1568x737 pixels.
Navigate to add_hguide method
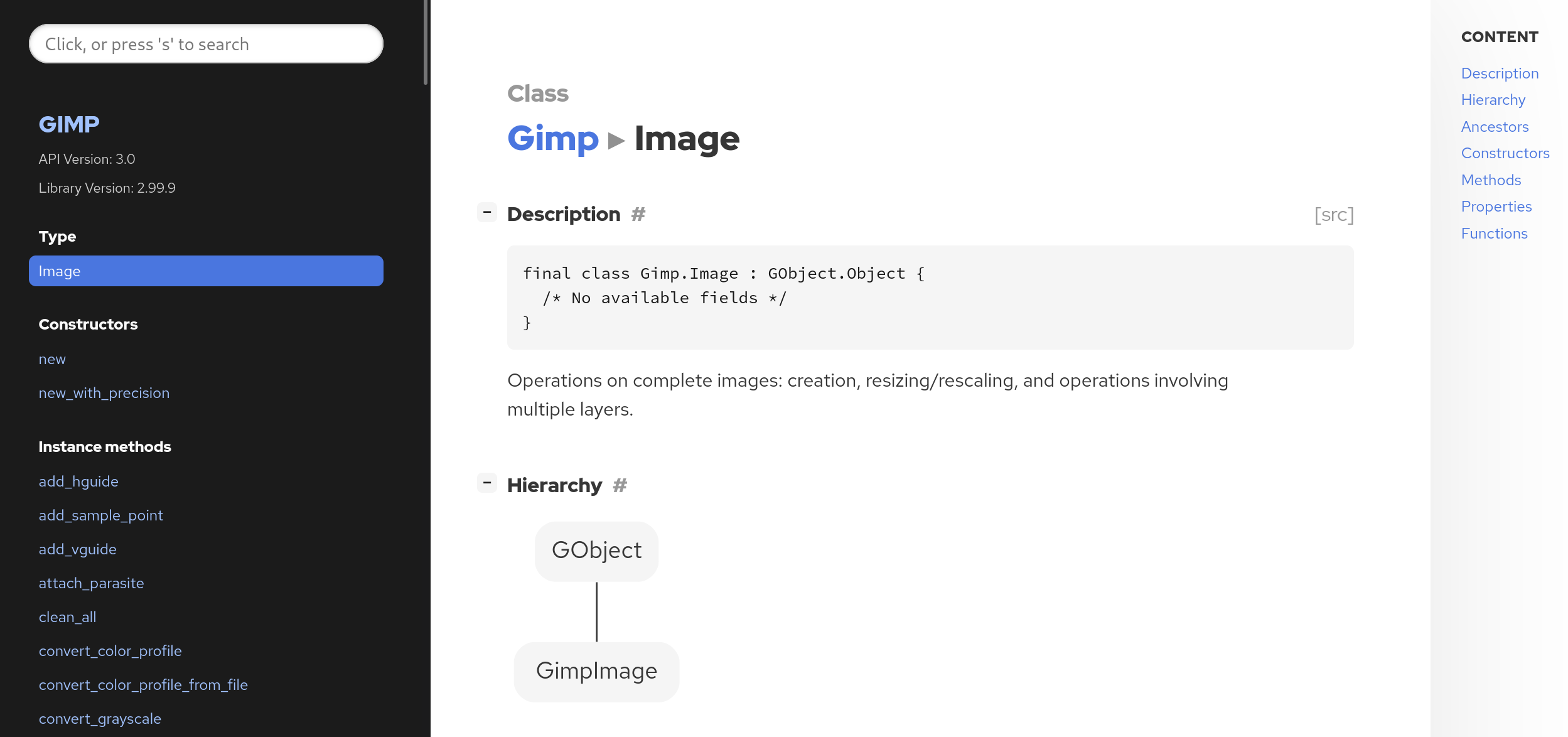click(79, 481)
